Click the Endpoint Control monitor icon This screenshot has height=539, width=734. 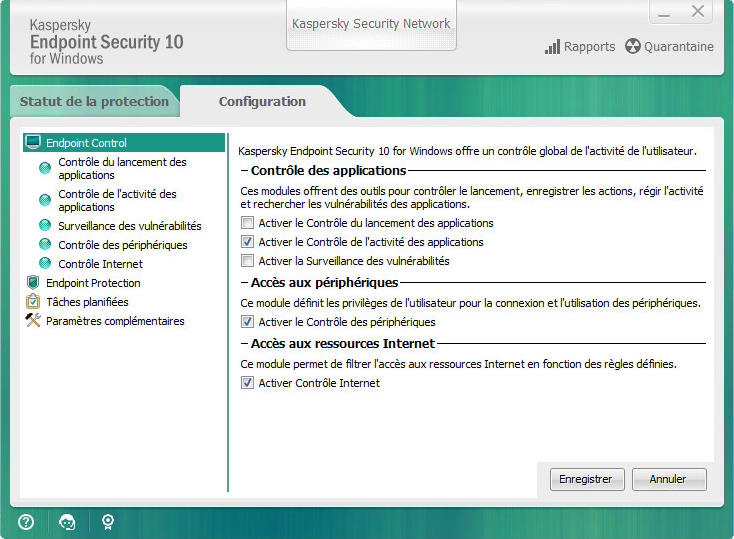[33, 142]
